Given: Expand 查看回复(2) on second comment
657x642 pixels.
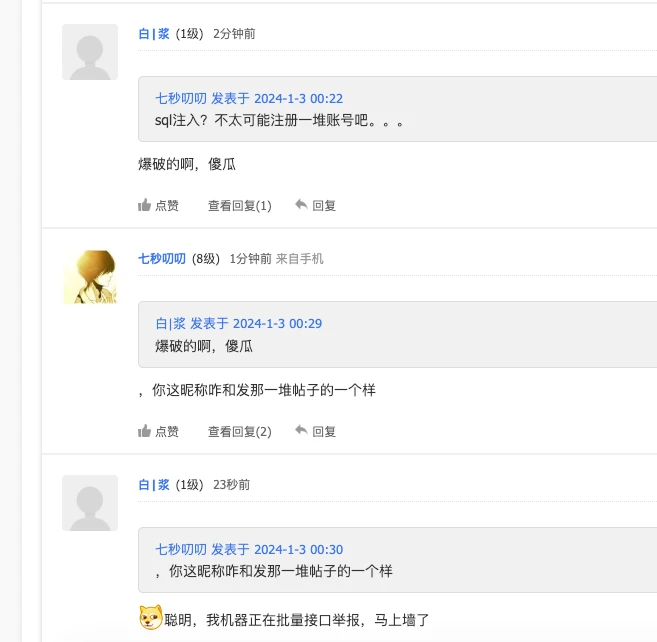Looking at the screenshot, I should [x=239, y=432].
